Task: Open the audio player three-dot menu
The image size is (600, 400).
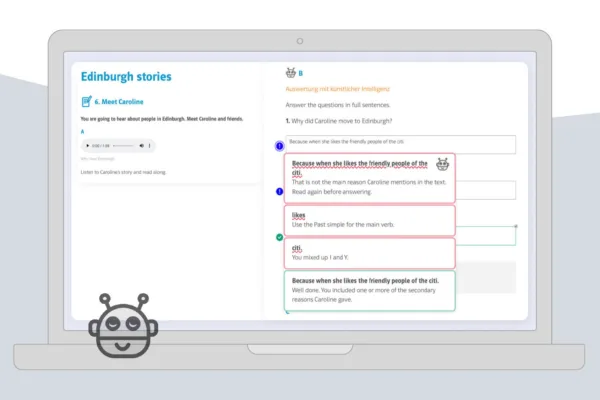Action: (150, 146)
